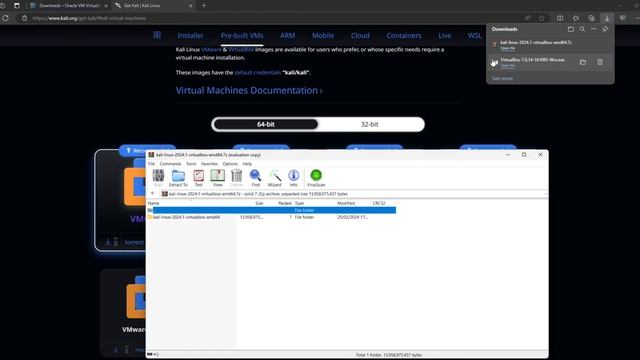This screenshot has height=360, width=640.
Task: Click the Kali grid icon before Installer
Action: 157,35
